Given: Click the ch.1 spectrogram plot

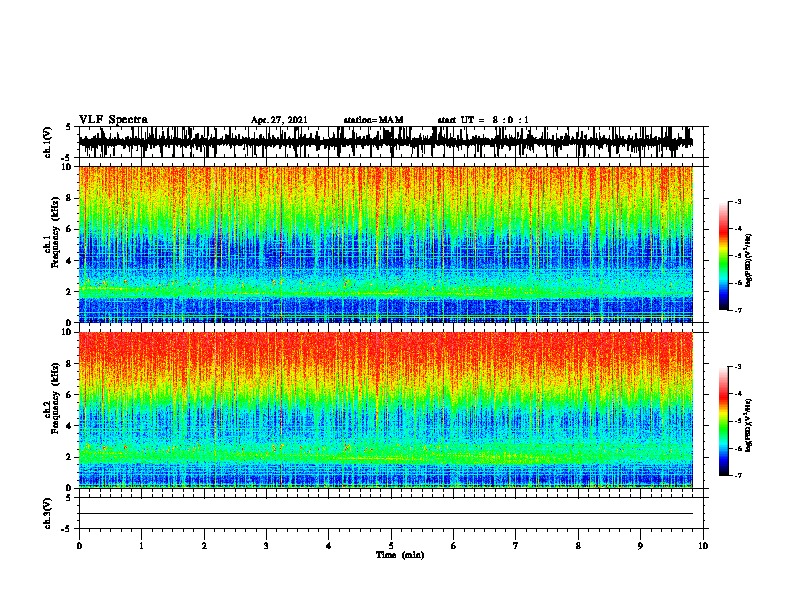Looking at the screenshot, I should 385,244.
